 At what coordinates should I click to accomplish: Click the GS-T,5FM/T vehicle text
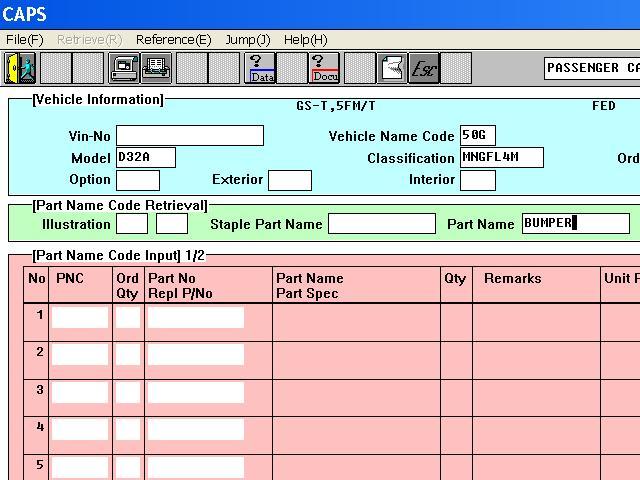click(x=336, y=106)
